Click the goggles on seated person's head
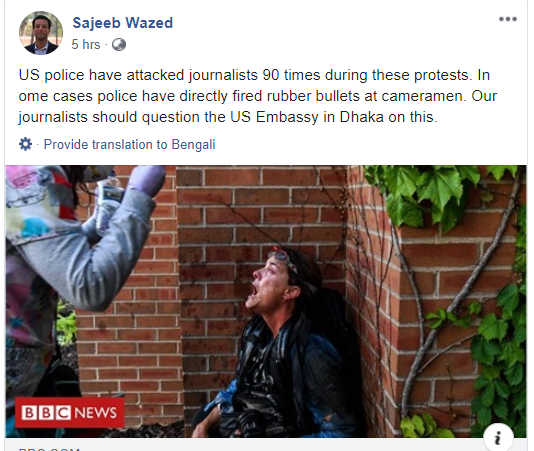Screen dimensions: 534x451 (x=283, y=258)
